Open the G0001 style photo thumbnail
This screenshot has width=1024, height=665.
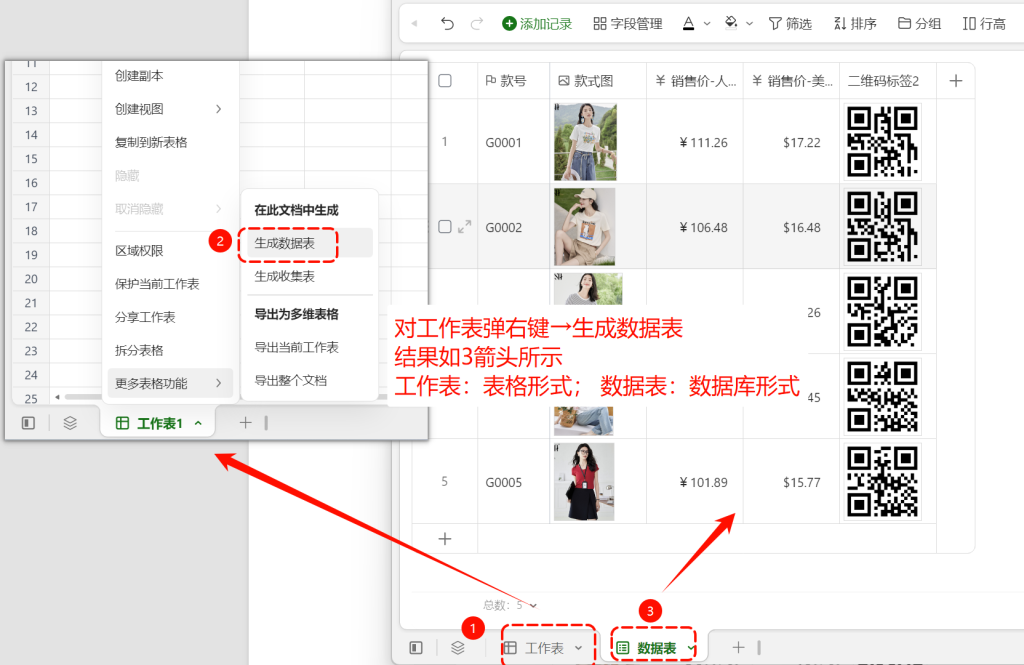585,142
